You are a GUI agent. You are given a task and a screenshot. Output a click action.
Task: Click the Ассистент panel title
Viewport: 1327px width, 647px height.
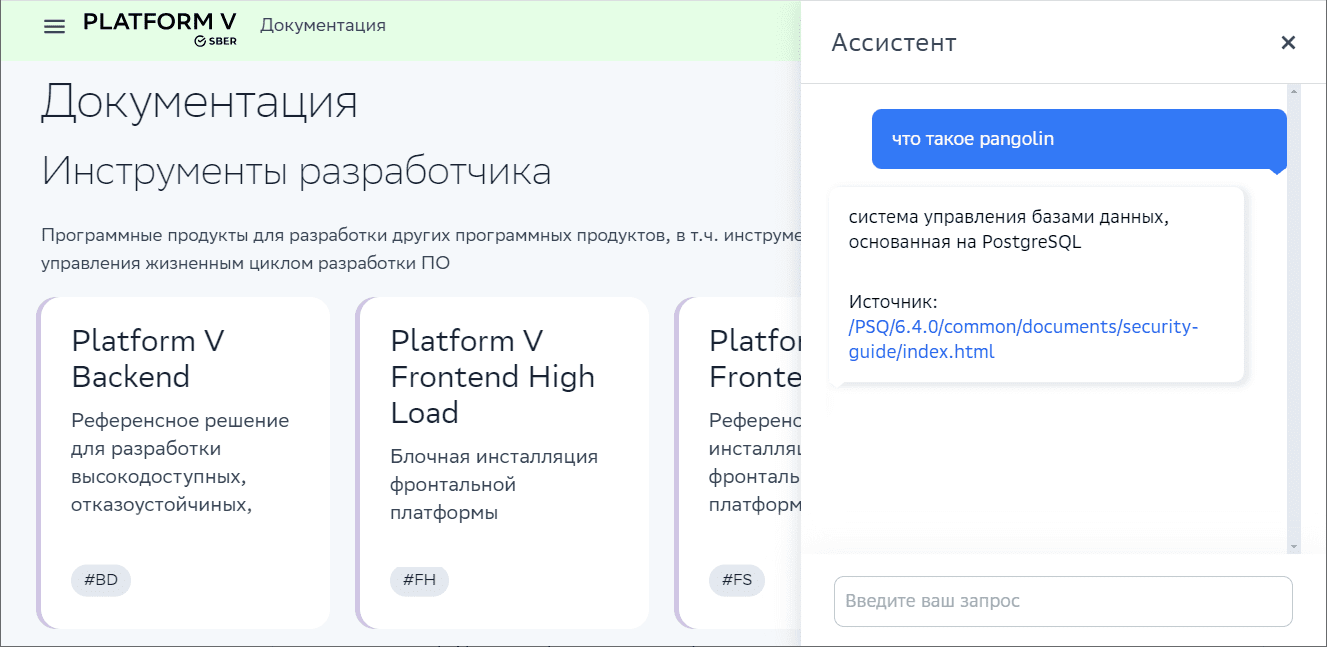coord(892,43)
